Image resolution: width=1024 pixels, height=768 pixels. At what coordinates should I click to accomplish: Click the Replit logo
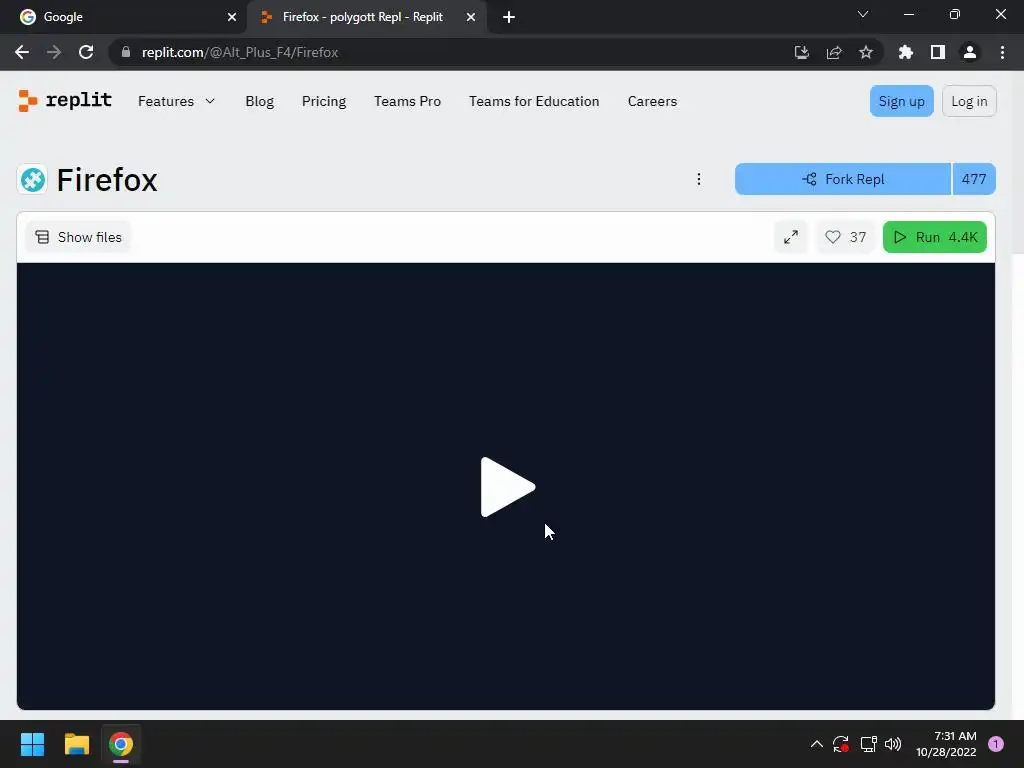point(65,101)
